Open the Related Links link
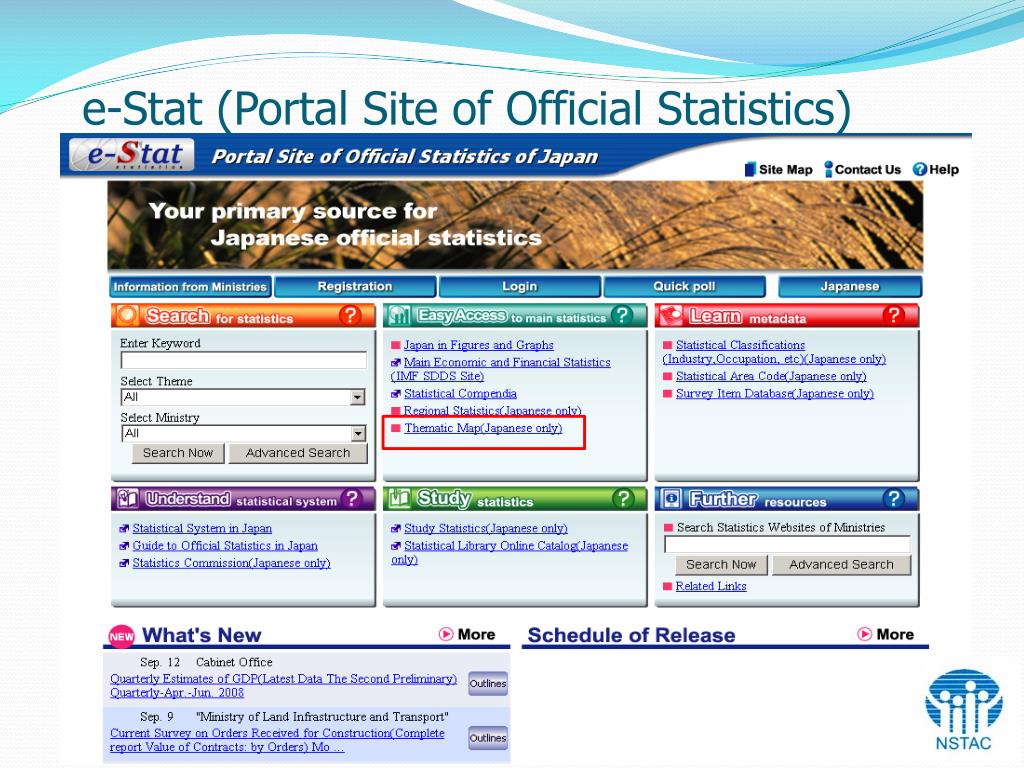 pyautogui.click(x=711, y=586)
